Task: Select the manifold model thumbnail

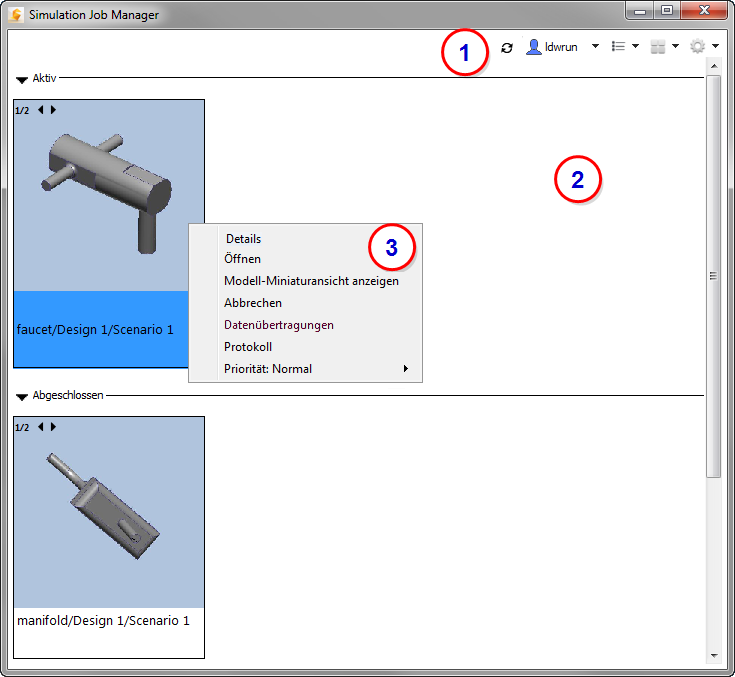Action: [109, 512]
